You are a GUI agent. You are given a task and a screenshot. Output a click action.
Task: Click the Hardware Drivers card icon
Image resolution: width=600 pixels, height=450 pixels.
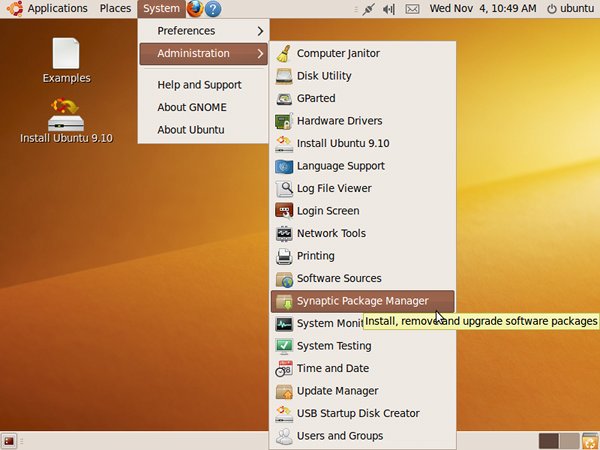284,121
